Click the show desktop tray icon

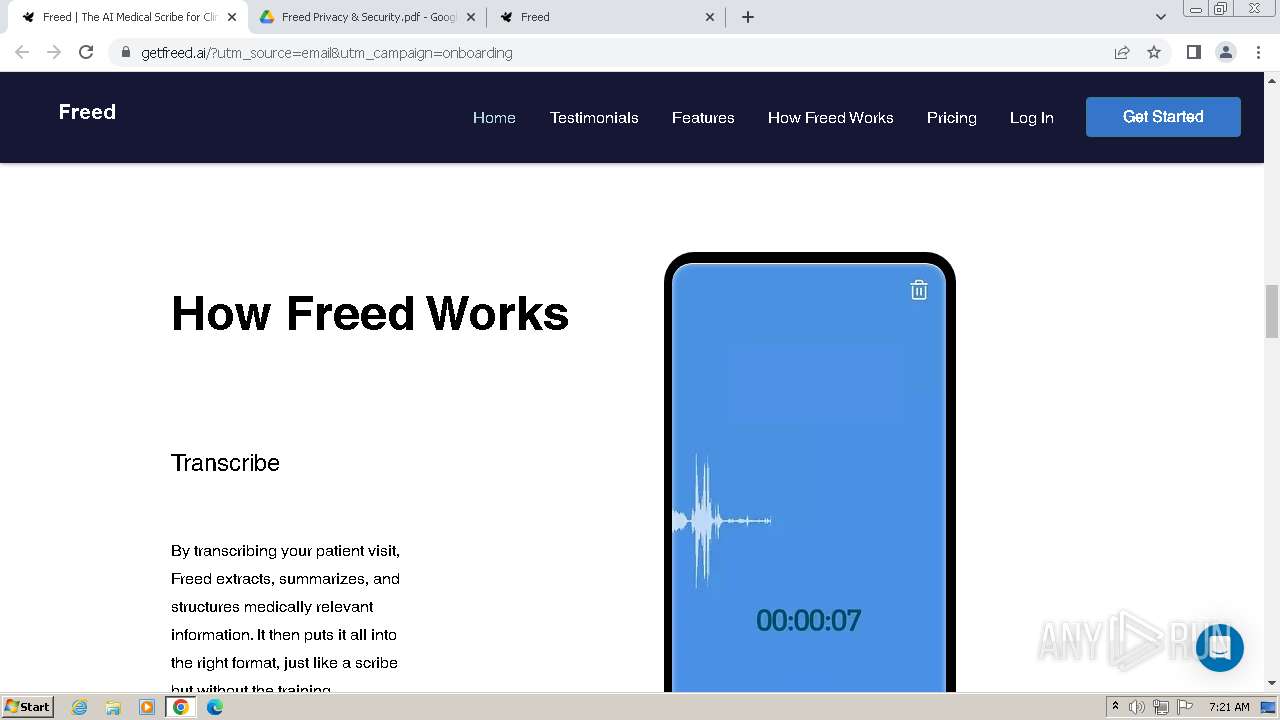pos(1268,707)
